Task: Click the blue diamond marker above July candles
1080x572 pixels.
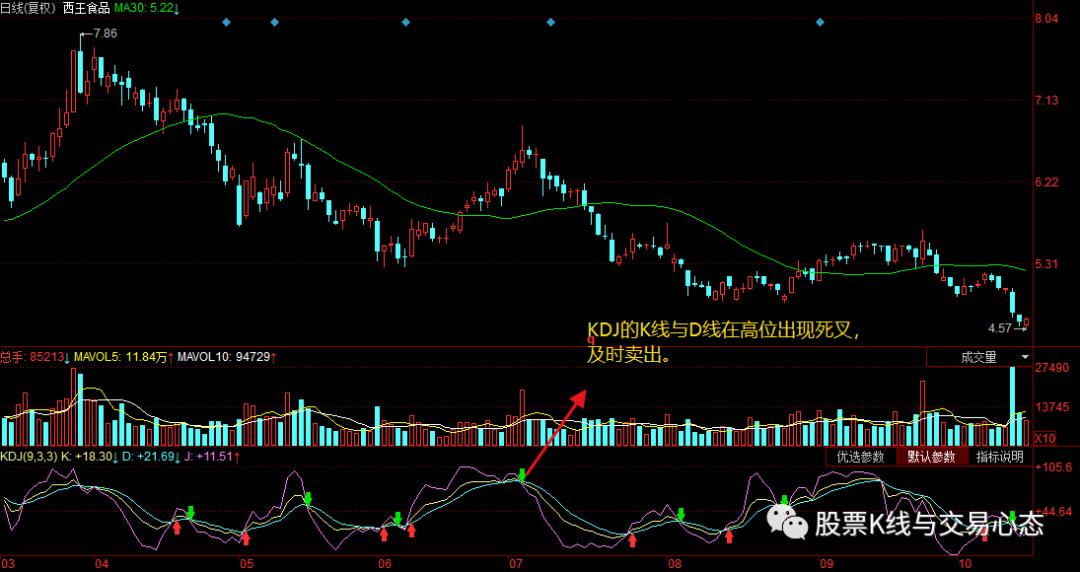Action: [550, 23]
